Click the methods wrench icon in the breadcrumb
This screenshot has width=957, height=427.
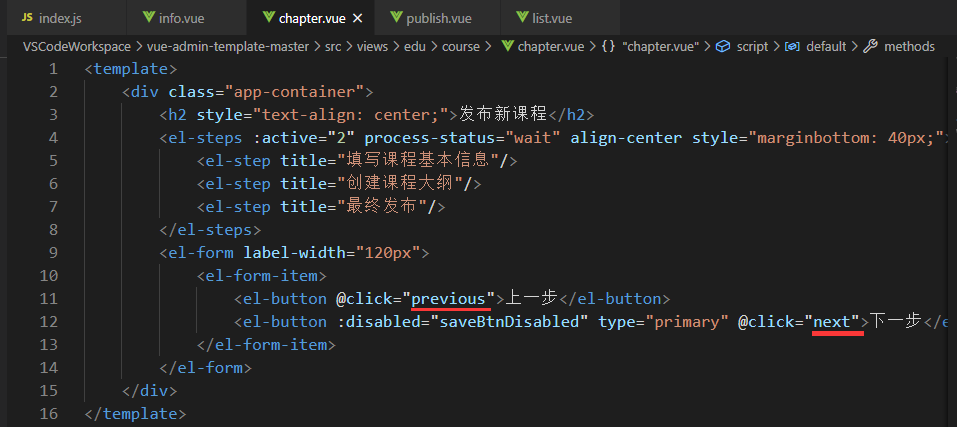[870, 46]
